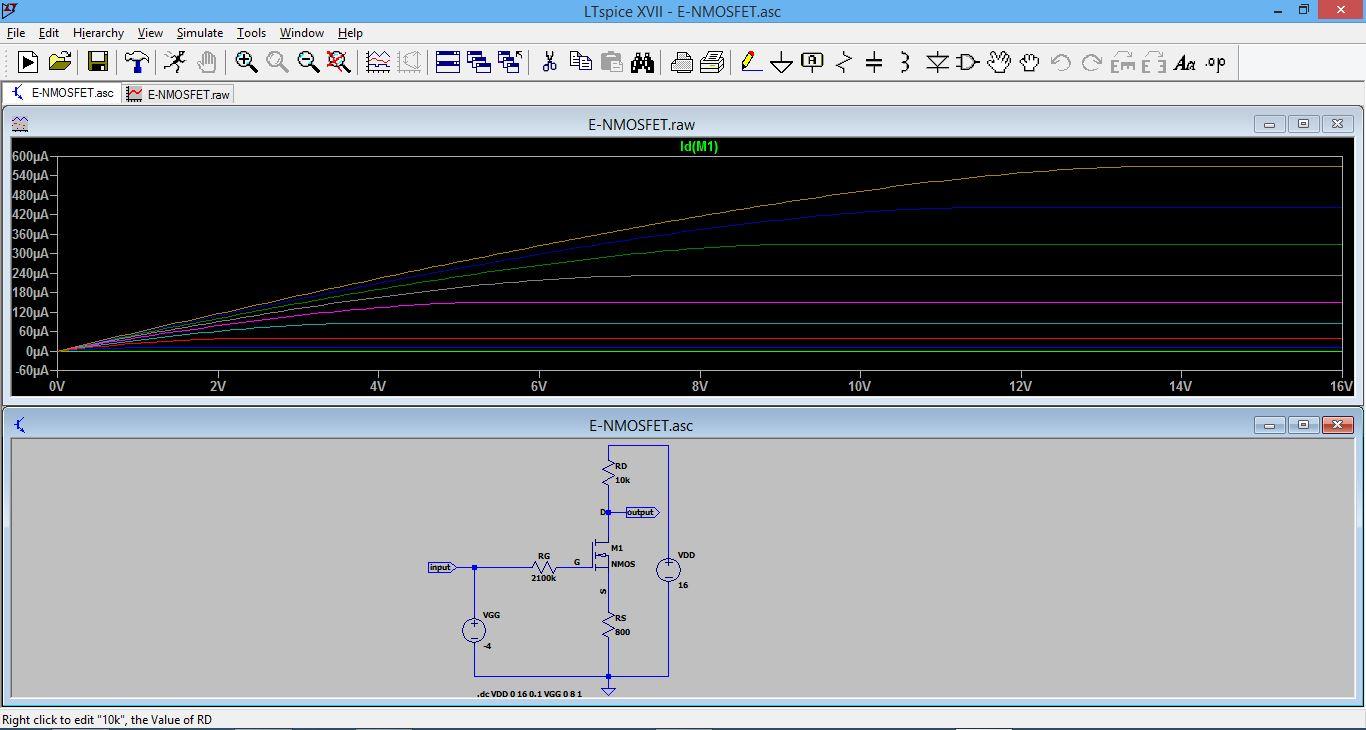Image resolution: width=1366 pixels, height=730 pixels.
Task: Place a capacitor on the schematic
Action: pos(872,62)
